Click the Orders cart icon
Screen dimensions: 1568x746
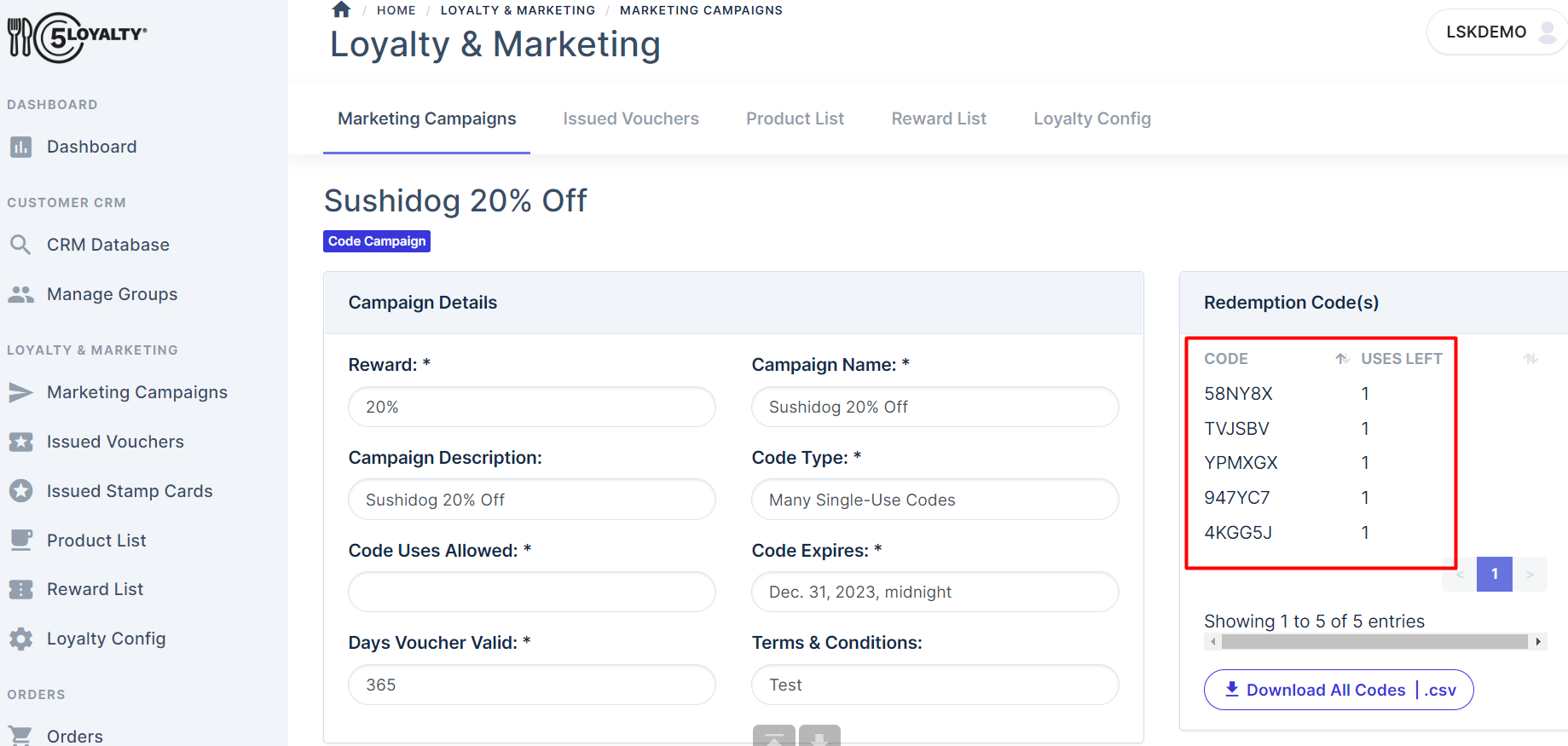coord(21,735)
